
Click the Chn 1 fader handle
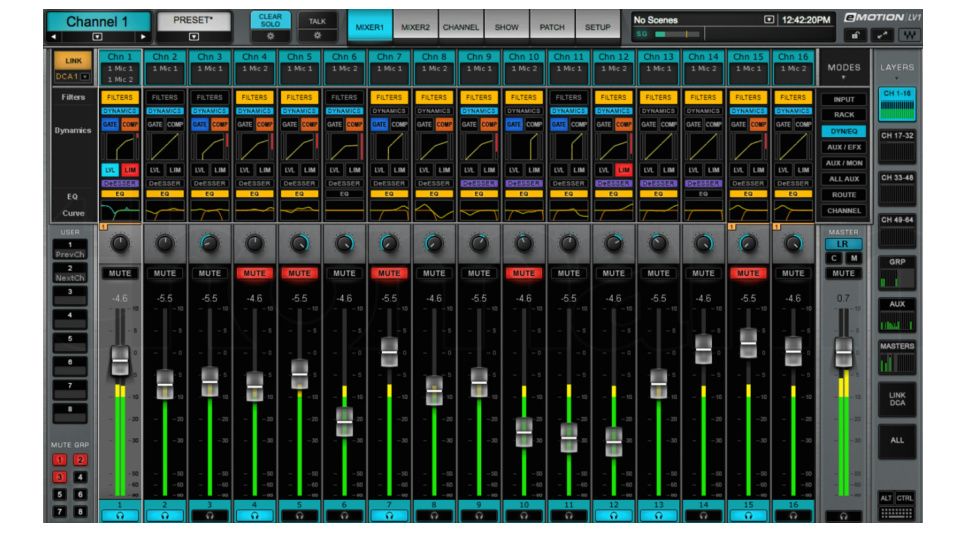[x=120, y=362]
